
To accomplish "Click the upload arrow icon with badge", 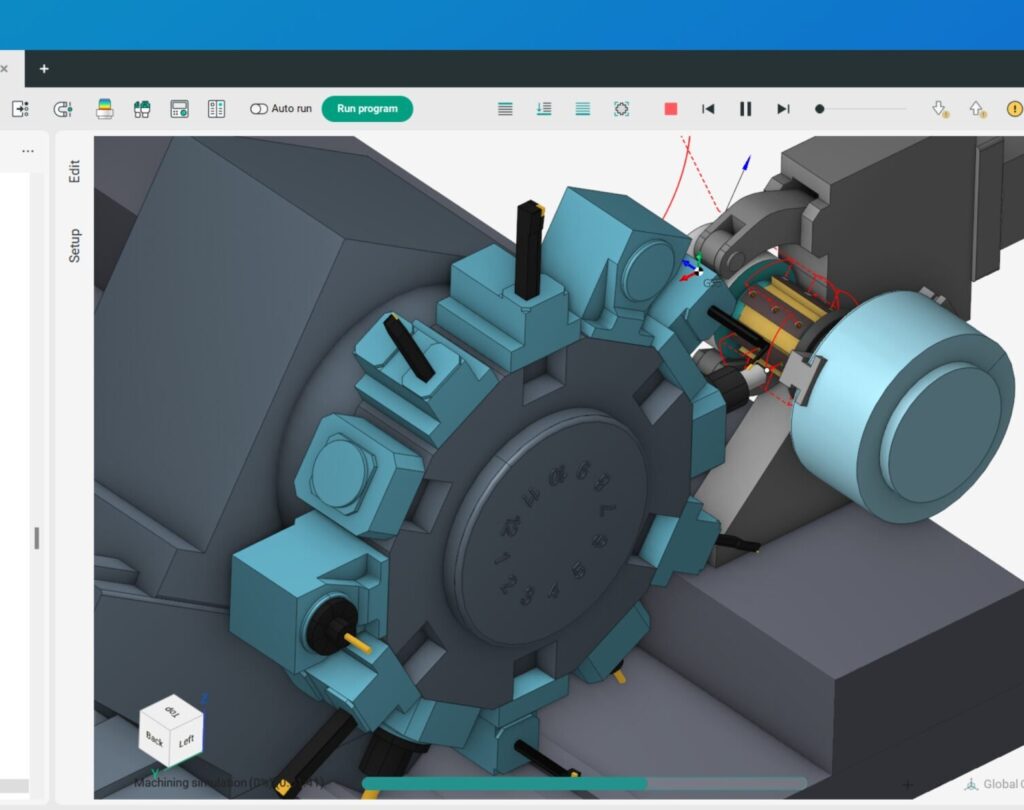I will 977,109.
